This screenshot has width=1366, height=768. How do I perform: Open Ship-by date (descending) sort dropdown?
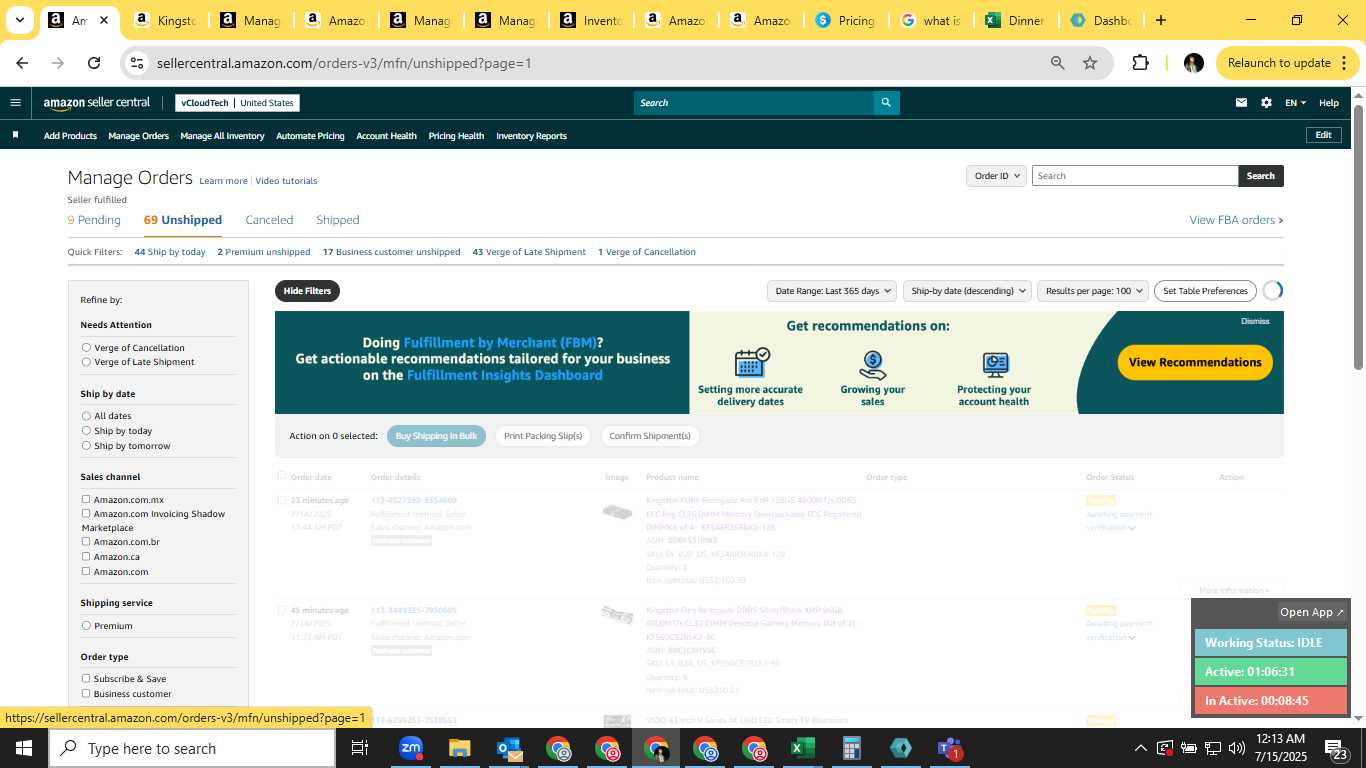967,291
